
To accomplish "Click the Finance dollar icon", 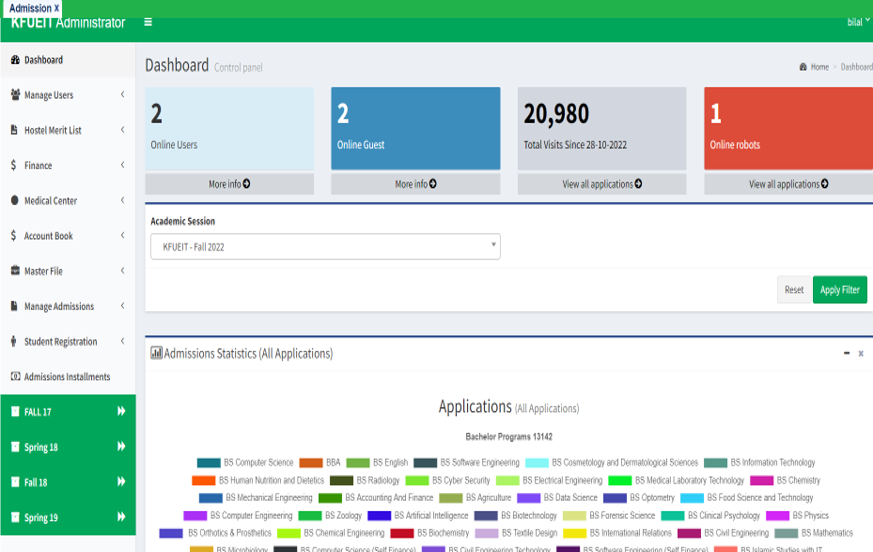I will [13, 165].
